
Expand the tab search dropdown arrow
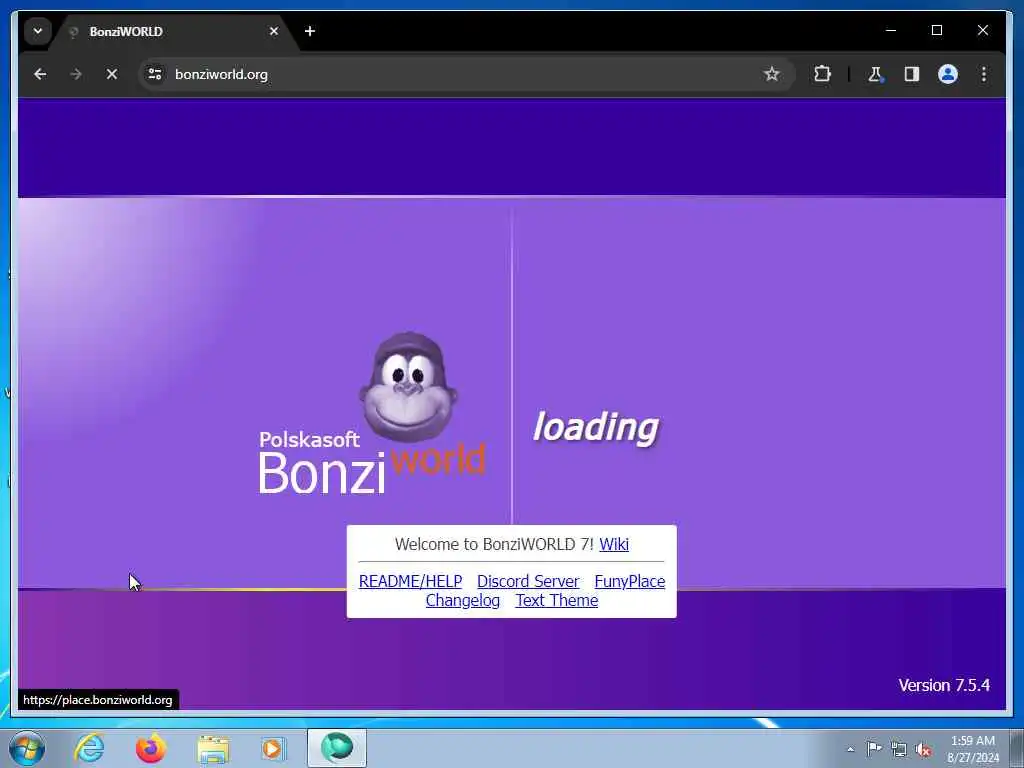point(38,31)
